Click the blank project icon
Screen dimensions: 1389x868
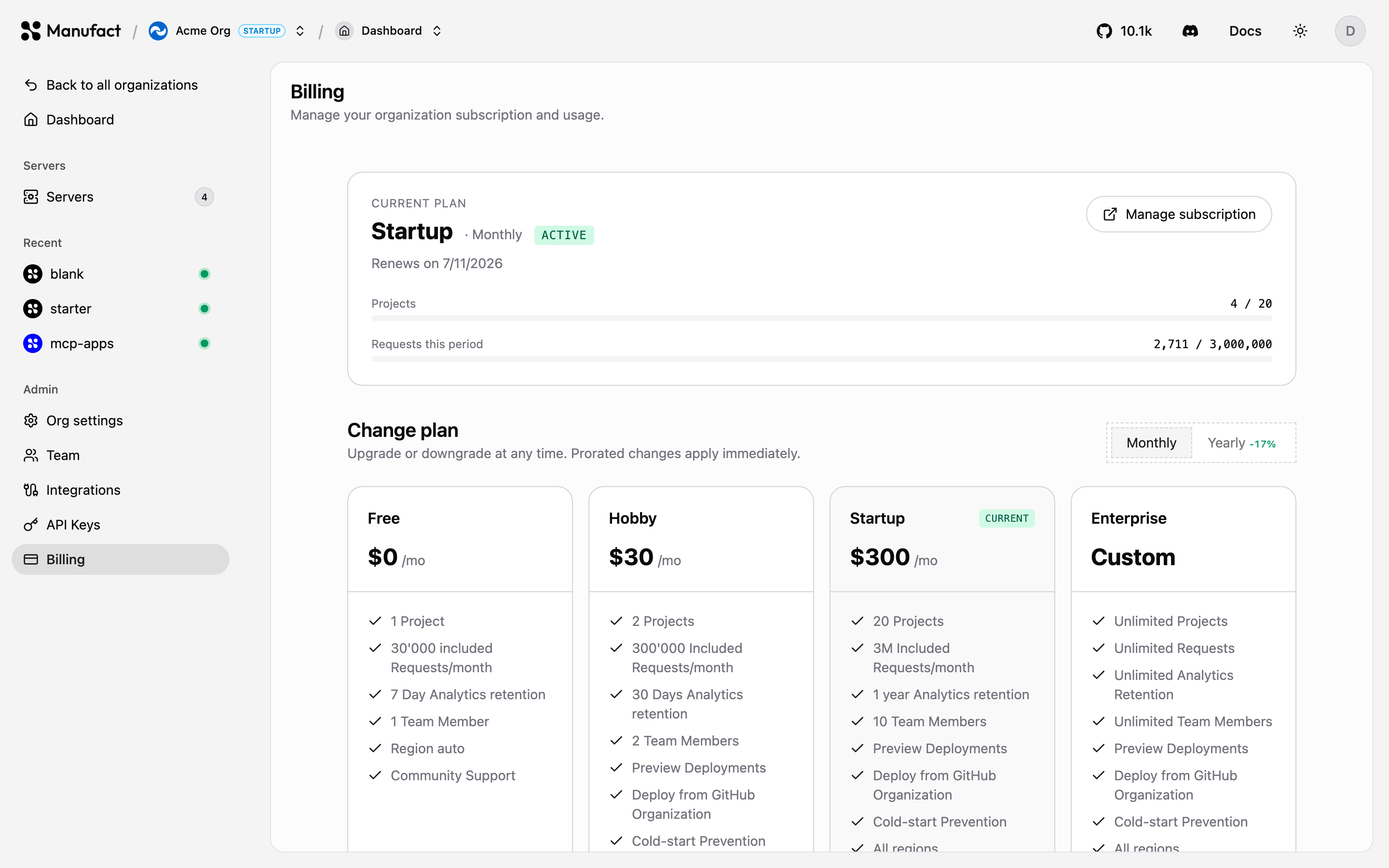[x=33, y=274]
